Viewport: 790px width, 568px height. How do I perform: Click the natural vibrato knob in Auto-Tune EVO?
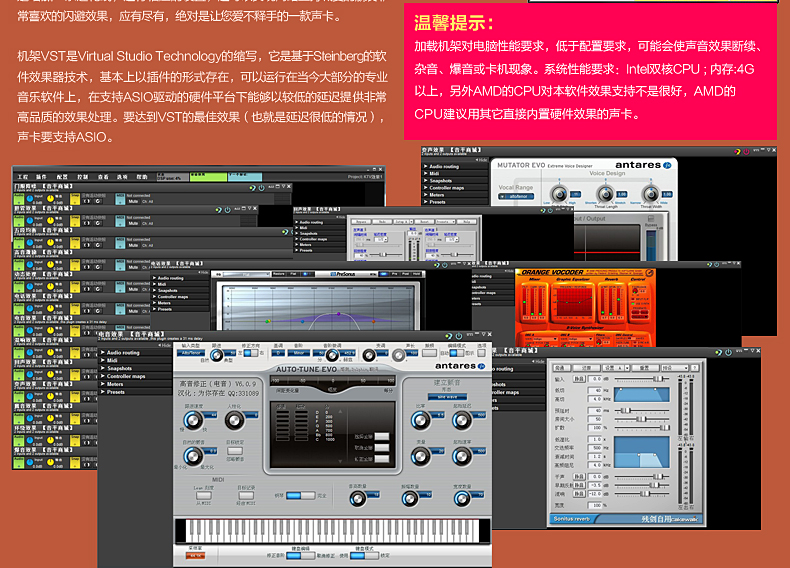pos(193,456)
